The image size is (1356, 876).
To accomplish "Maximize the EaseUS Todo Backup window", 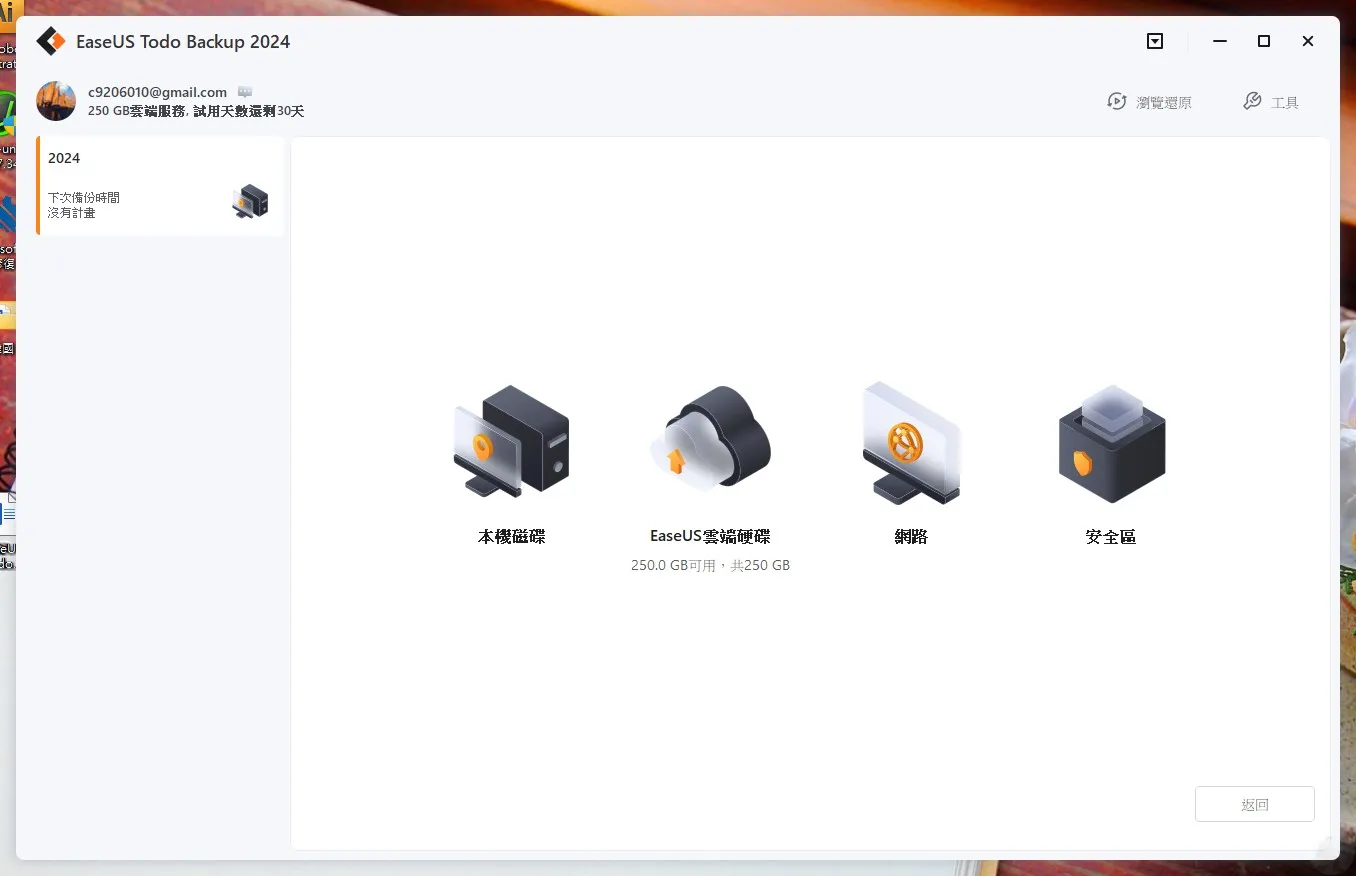I will [1264, 41].
